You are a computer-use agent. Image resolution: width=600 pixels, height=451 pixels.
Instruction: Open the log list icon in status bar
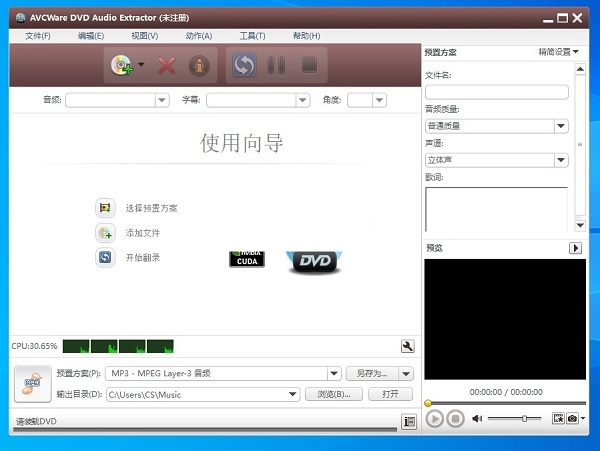point(409,422)
